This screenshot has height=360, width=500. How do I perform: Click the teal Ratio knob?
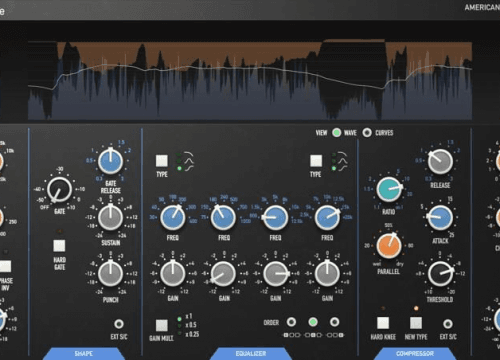point(389,189)
